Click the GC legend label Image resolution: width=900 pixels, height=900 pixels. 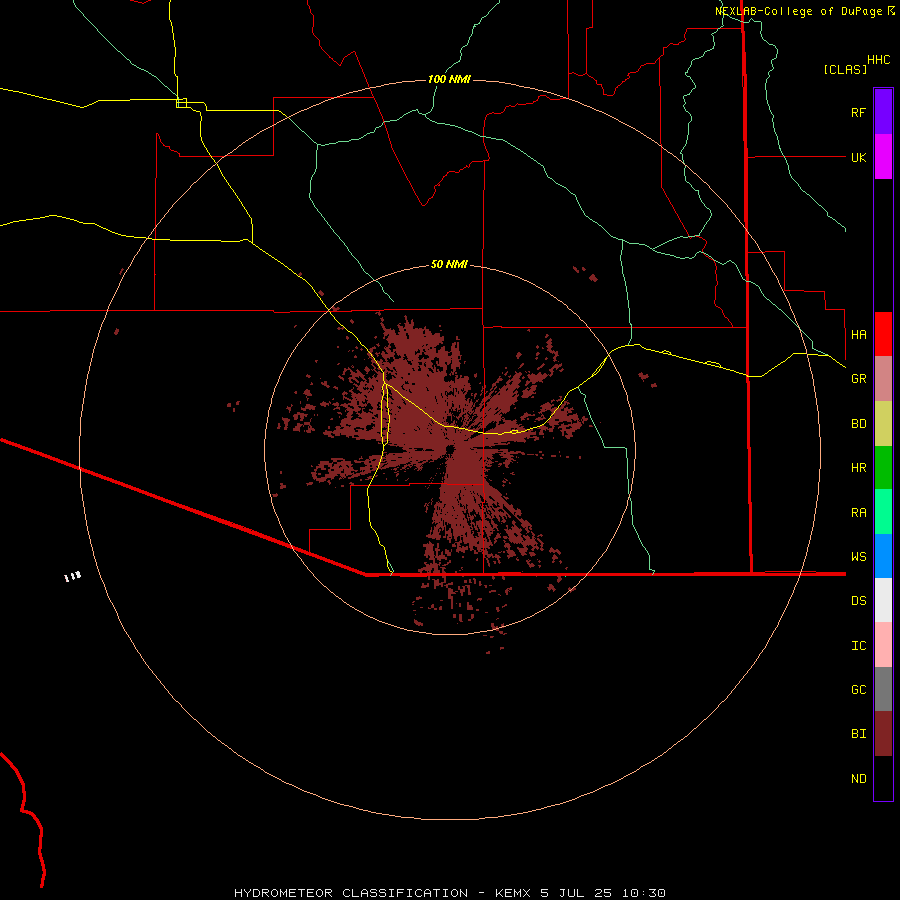[x=858, y=690]
